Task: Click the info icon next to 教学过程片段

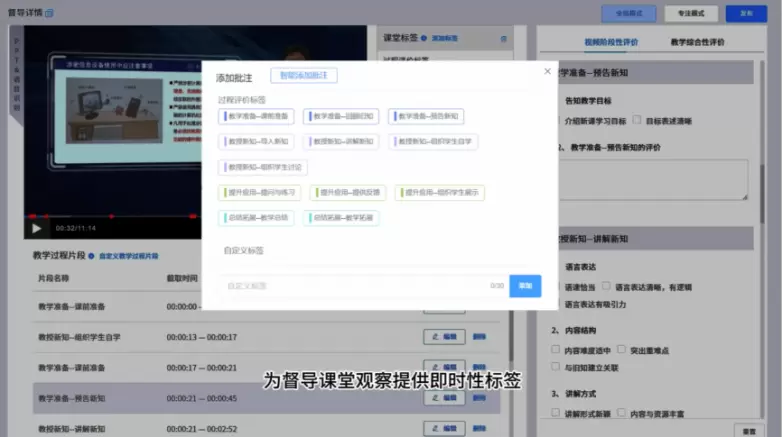Action: [91, 256]
